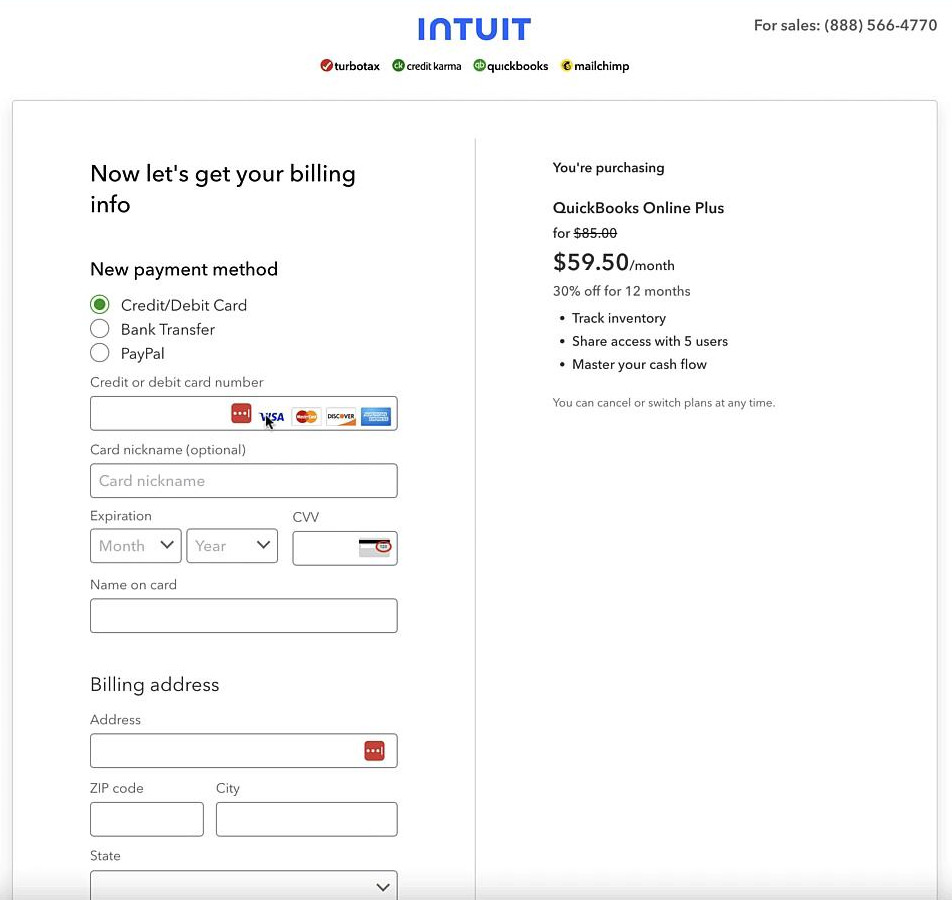Click the QuickBooks Online Plus product title
Viewport: 952px width, 900px height.
pos(638,208)
